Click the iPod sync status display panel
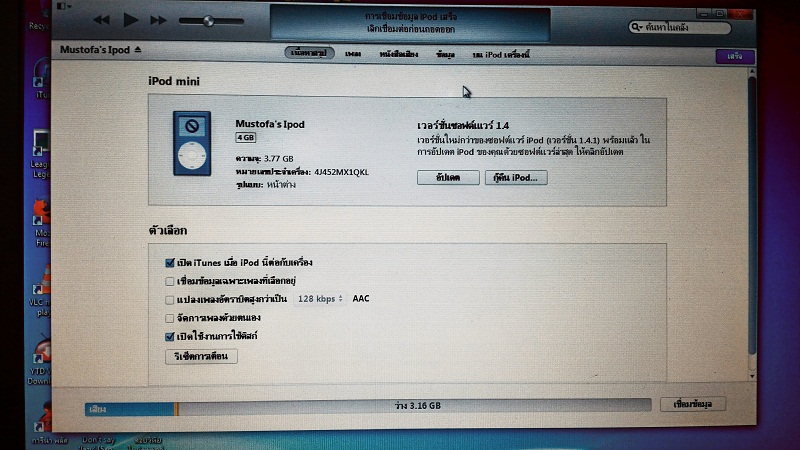This screenshot has width=800, height=450. 410,23
